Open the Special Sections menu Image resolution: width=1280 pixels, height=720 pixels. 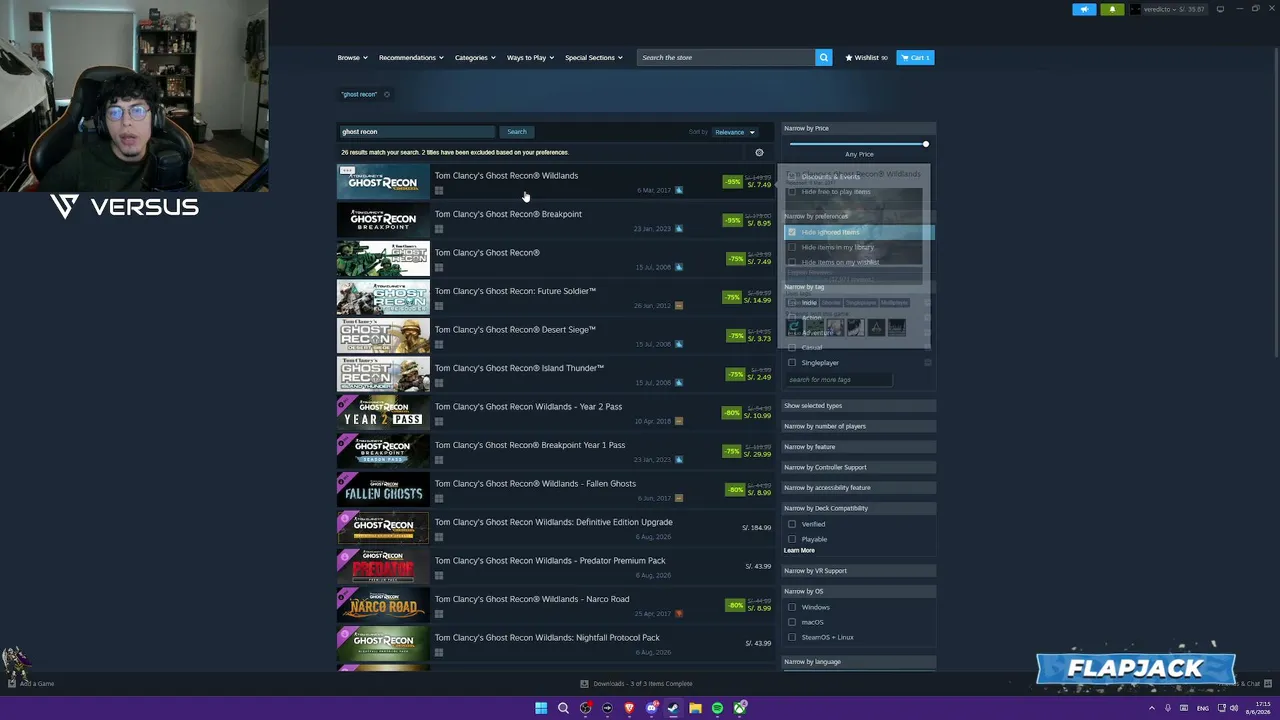pyautogui.click(x=594, y=57)
